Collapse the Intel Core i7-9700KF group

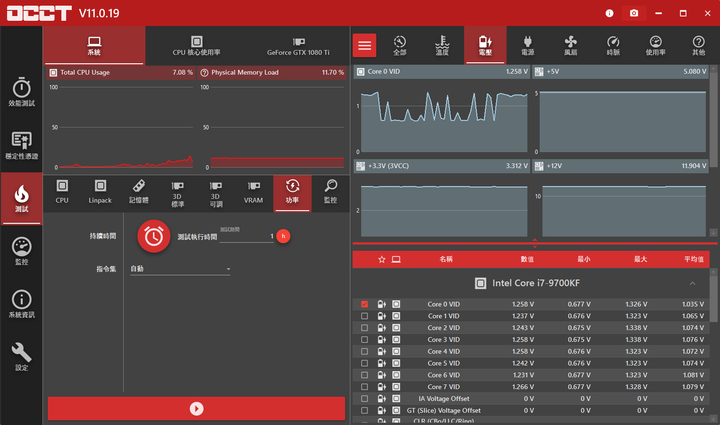[x=692, y=283]
